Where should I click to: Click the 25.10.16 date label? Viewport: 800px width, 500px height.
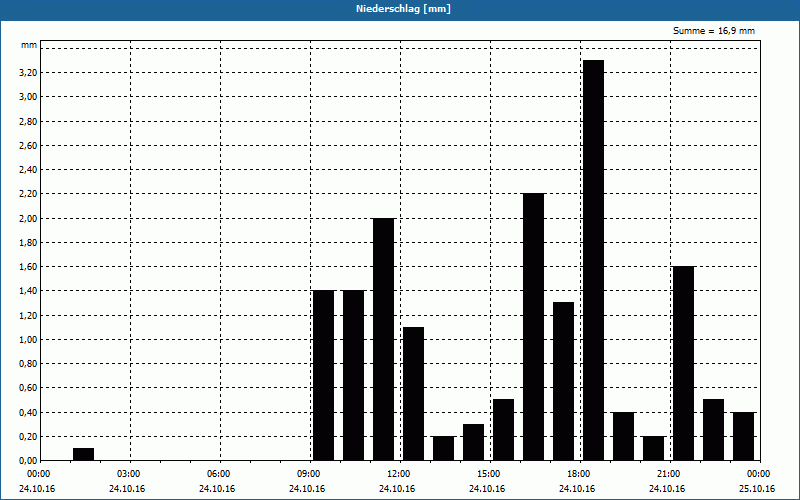coord(757,489)
